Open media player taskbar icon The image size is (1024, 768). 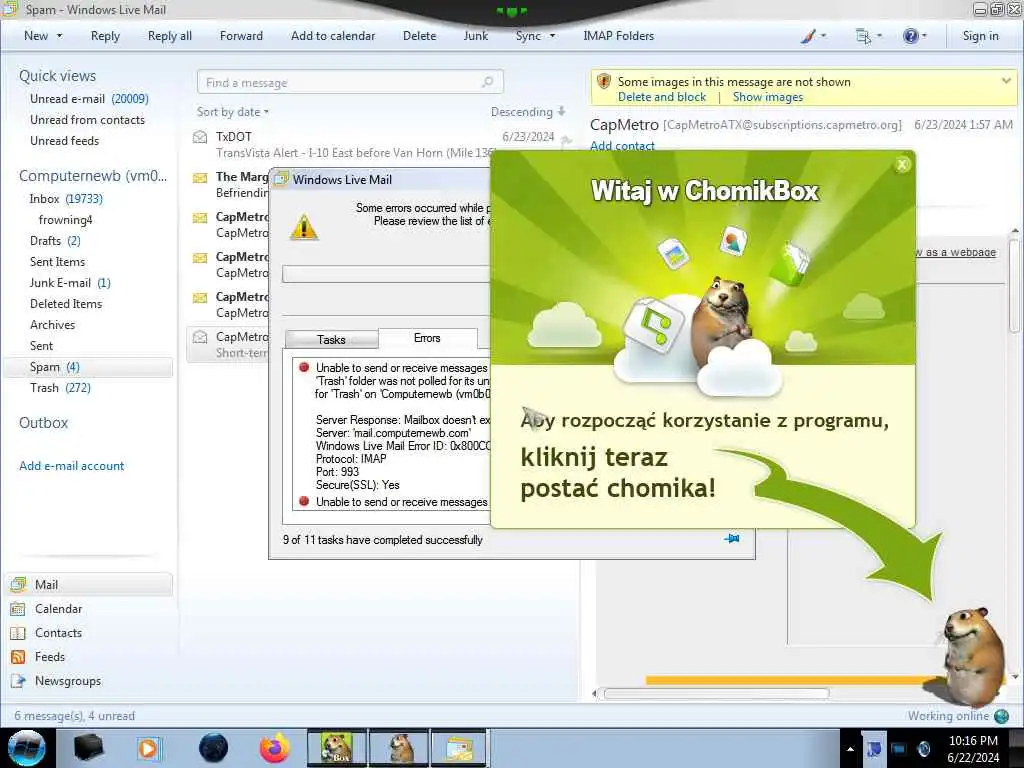(x=149, y=748)
